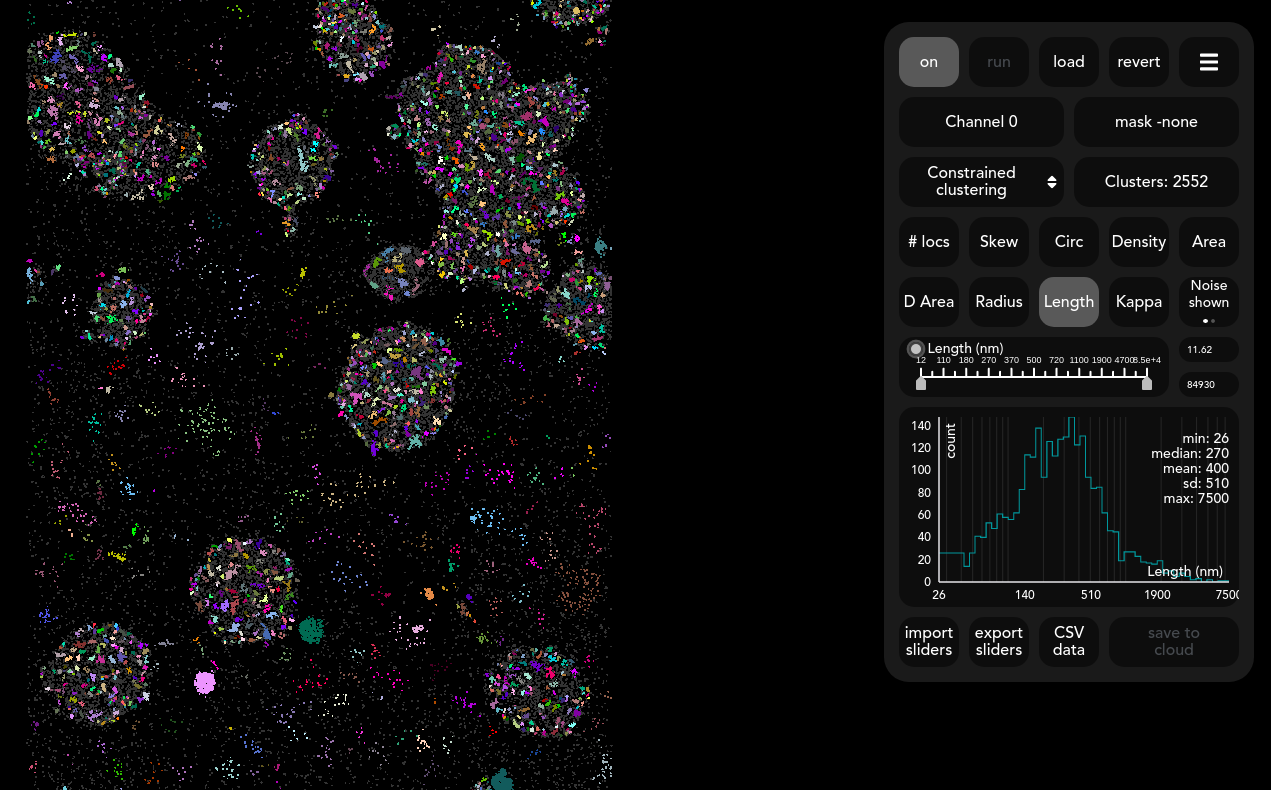
Task: Grab the left handle of Length slider
Action: [921, 384]
